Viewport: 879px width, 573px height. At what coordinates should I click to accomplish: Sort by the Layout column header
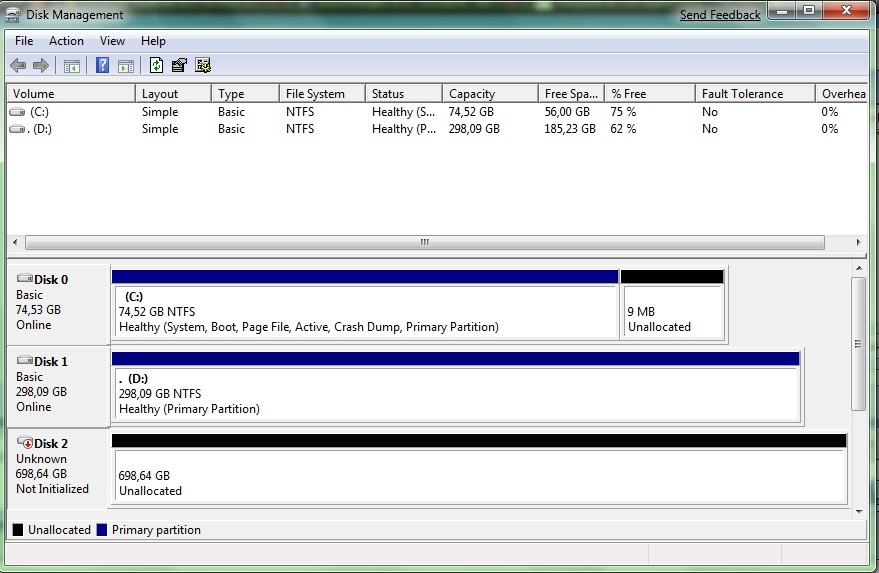click(x=173, y=94)
